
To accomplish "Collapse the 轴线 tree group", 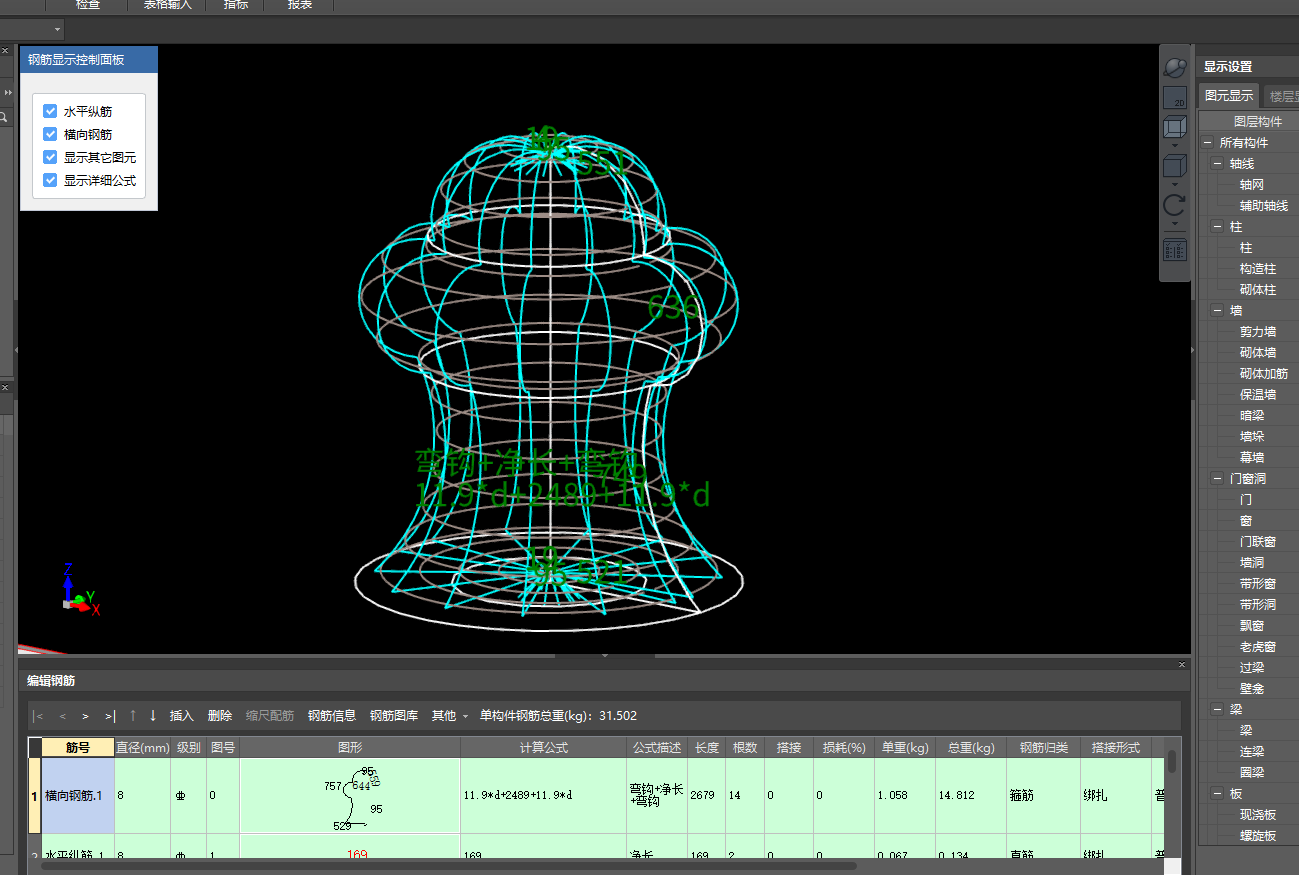I will click(x=1218, y=164).
